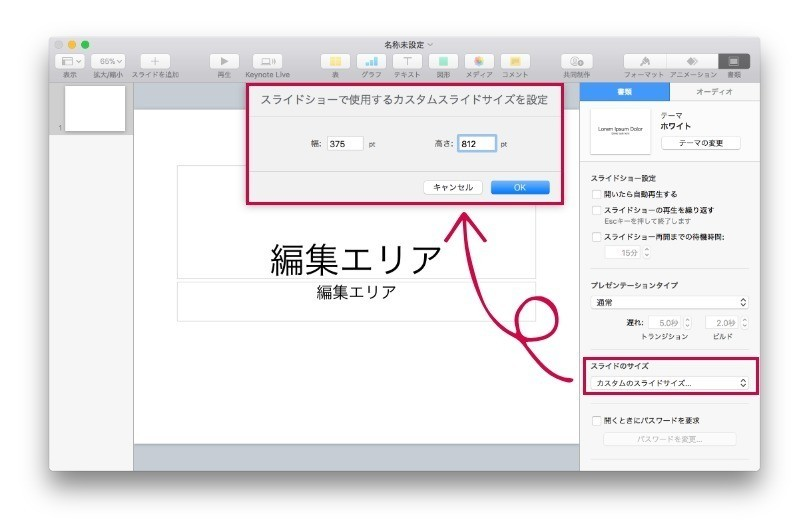
Task: Open the zoom percentage dropdown
Action: click(107, 61)
